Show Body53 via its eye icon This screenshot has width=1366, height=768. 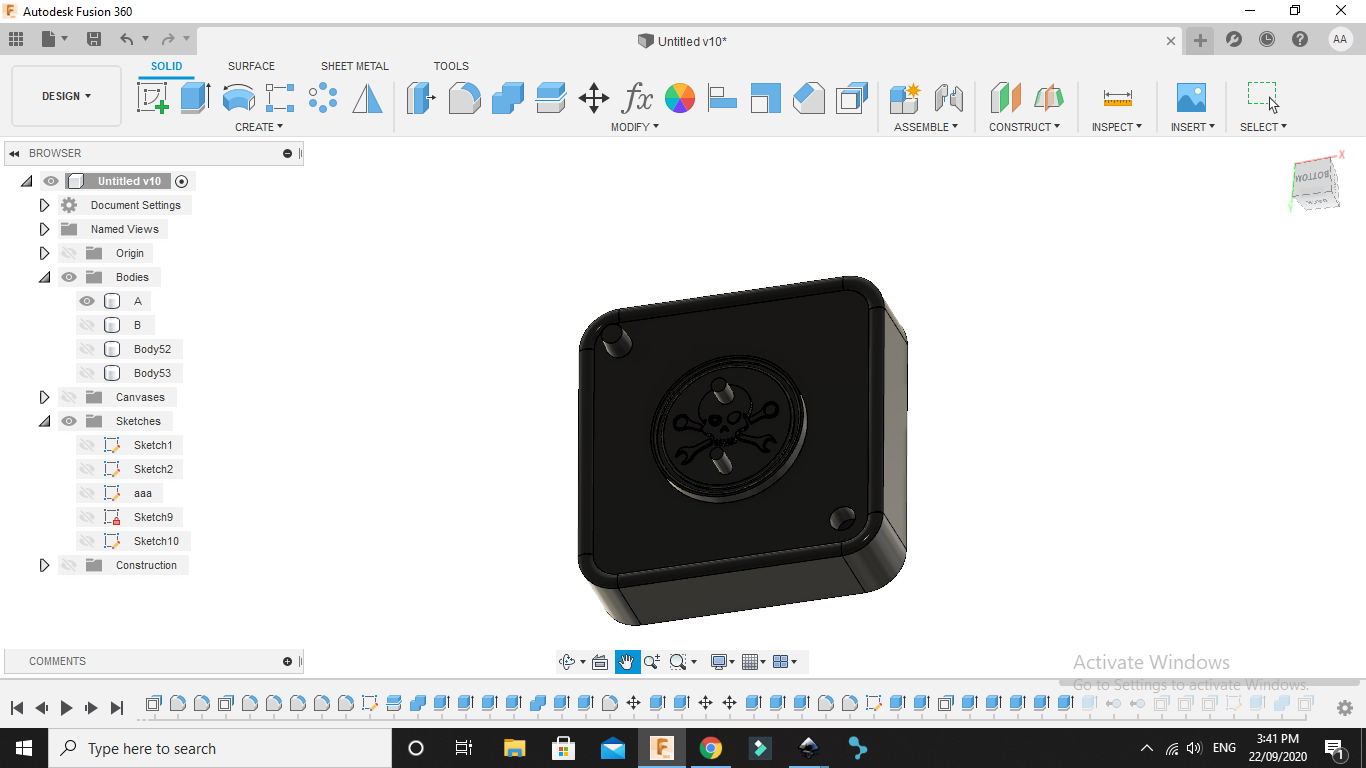(87, 373)
